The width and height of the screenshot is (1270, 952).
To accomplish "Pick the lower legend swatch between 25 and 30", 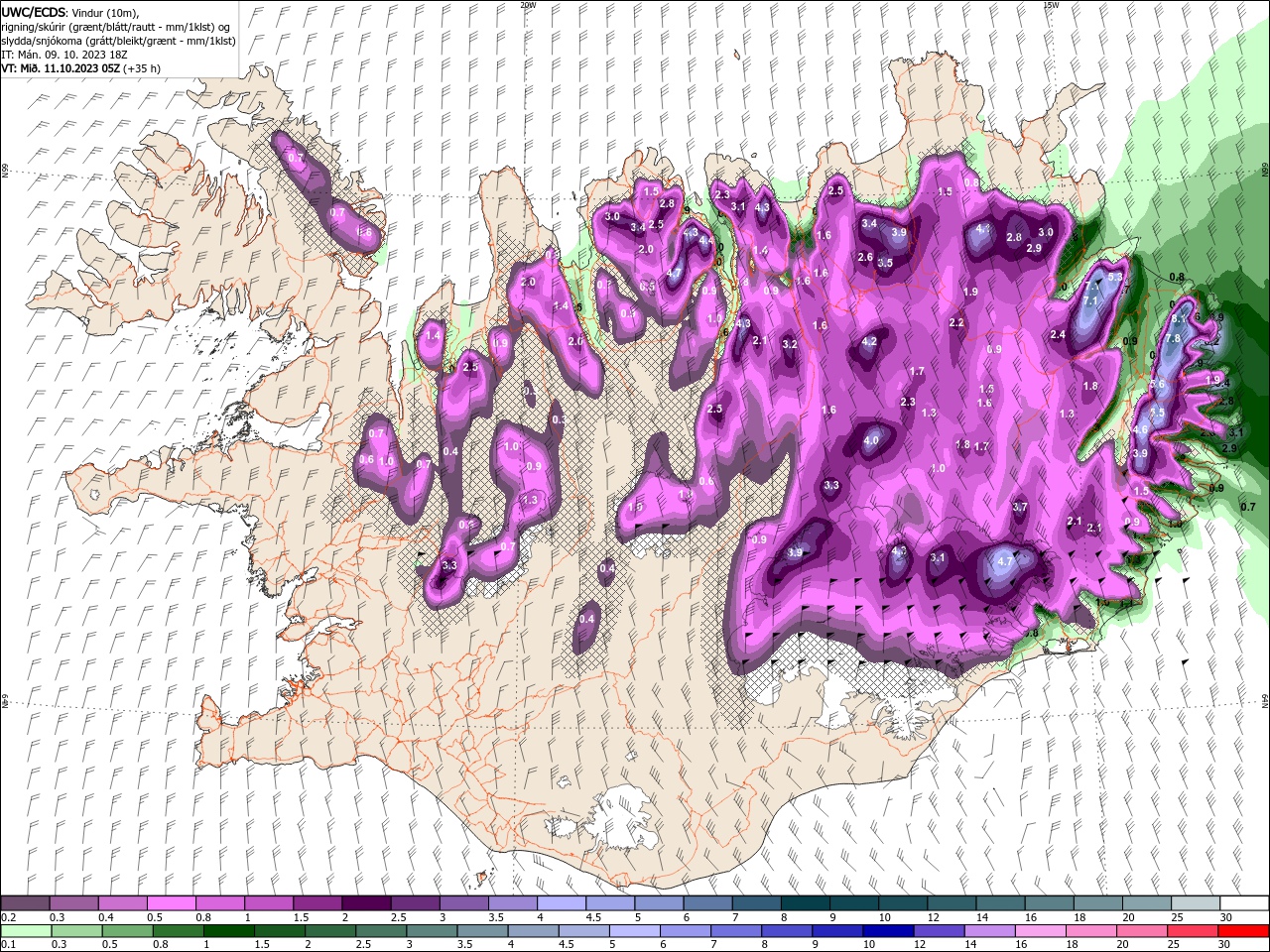I will (1192, 931).
